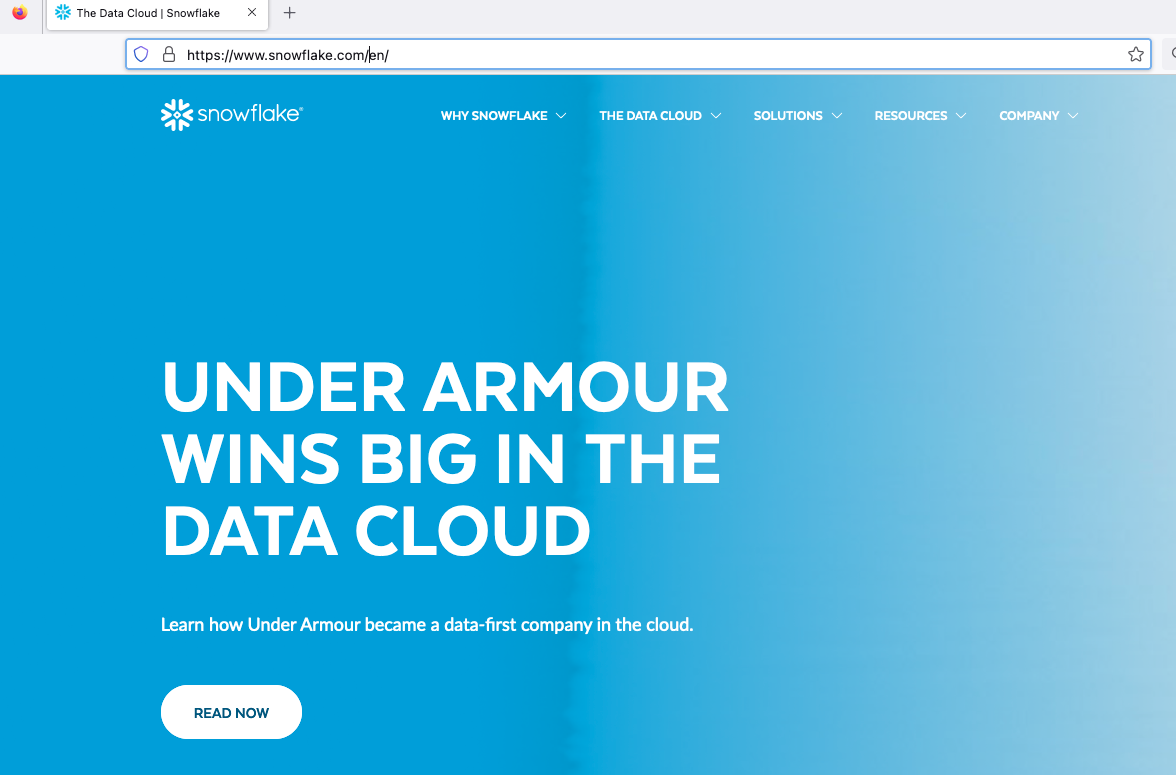Open the Resources menu
The image size is (1176, 775).
[910, 116]
